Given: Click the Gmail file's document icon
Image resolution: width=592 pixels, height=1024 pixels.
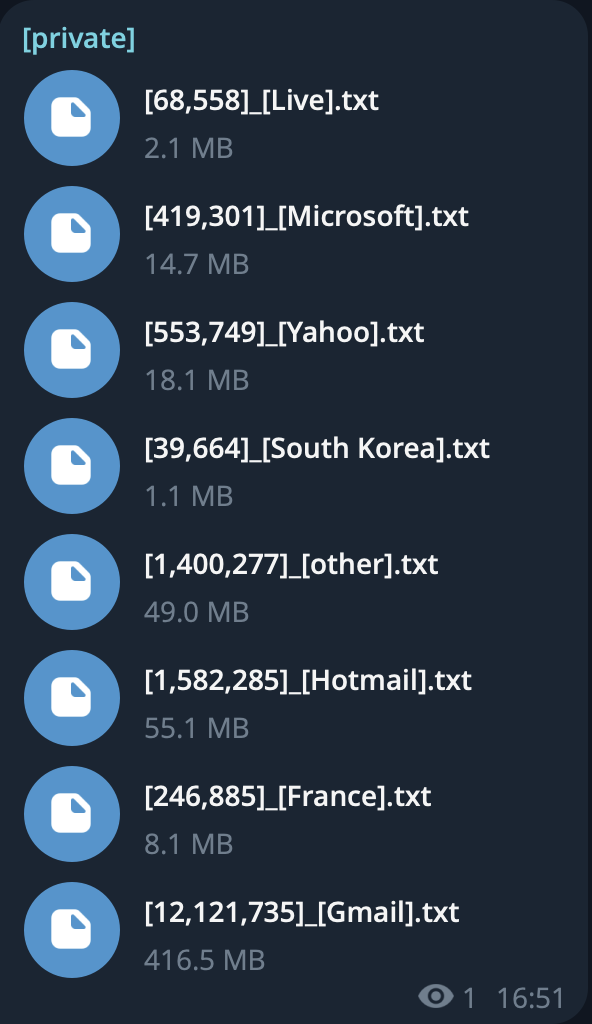Looking at the screenshot, I should click(x=72, y=930).
